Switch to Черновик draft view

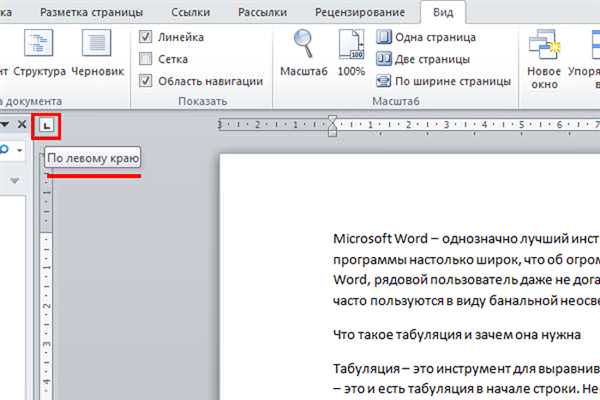point(98,54)
